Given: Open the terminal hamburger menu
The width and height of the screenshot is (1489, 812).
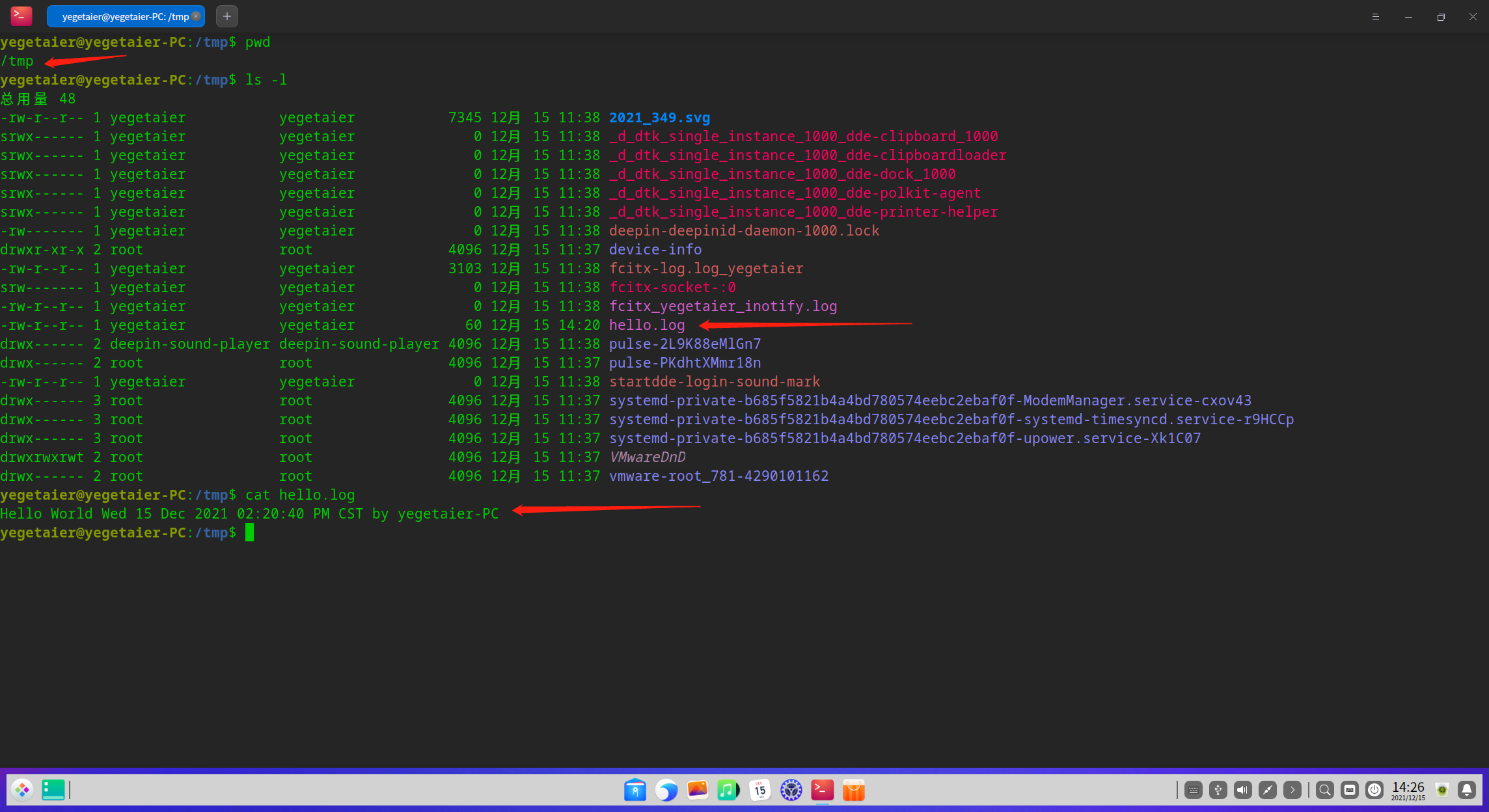Looking at the screenshot, I should click(1375, 17).
